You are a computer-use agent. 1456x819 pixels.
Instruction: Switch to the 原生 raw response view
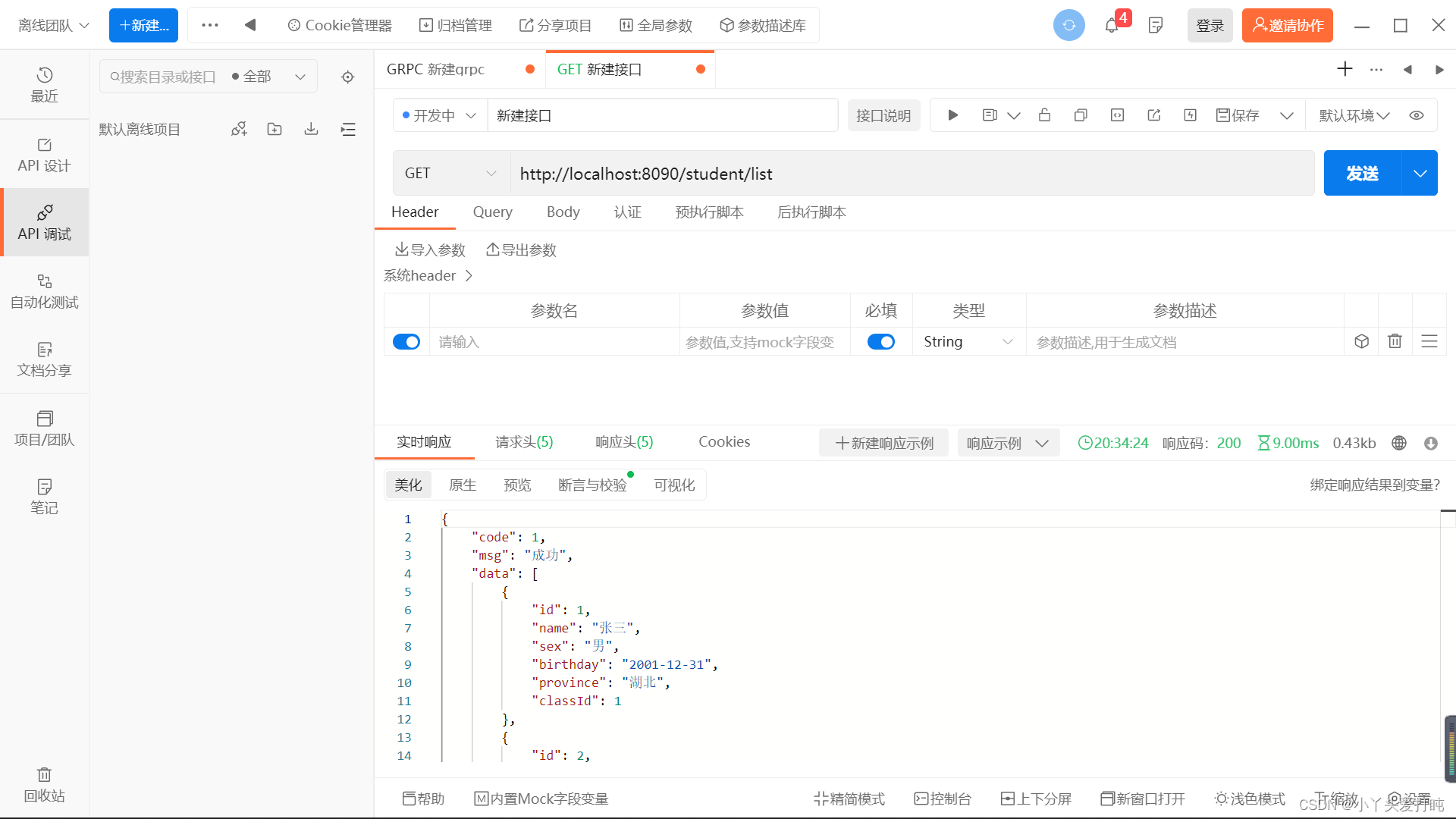coord(463,485)
